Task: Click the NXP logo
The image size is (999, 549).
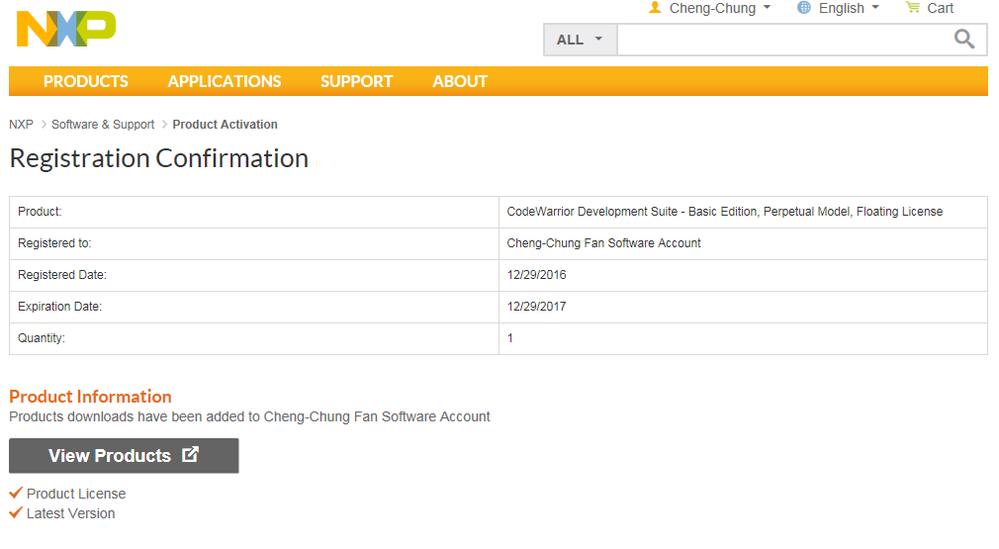Action: pyautogui.click(x=66, y=29)
